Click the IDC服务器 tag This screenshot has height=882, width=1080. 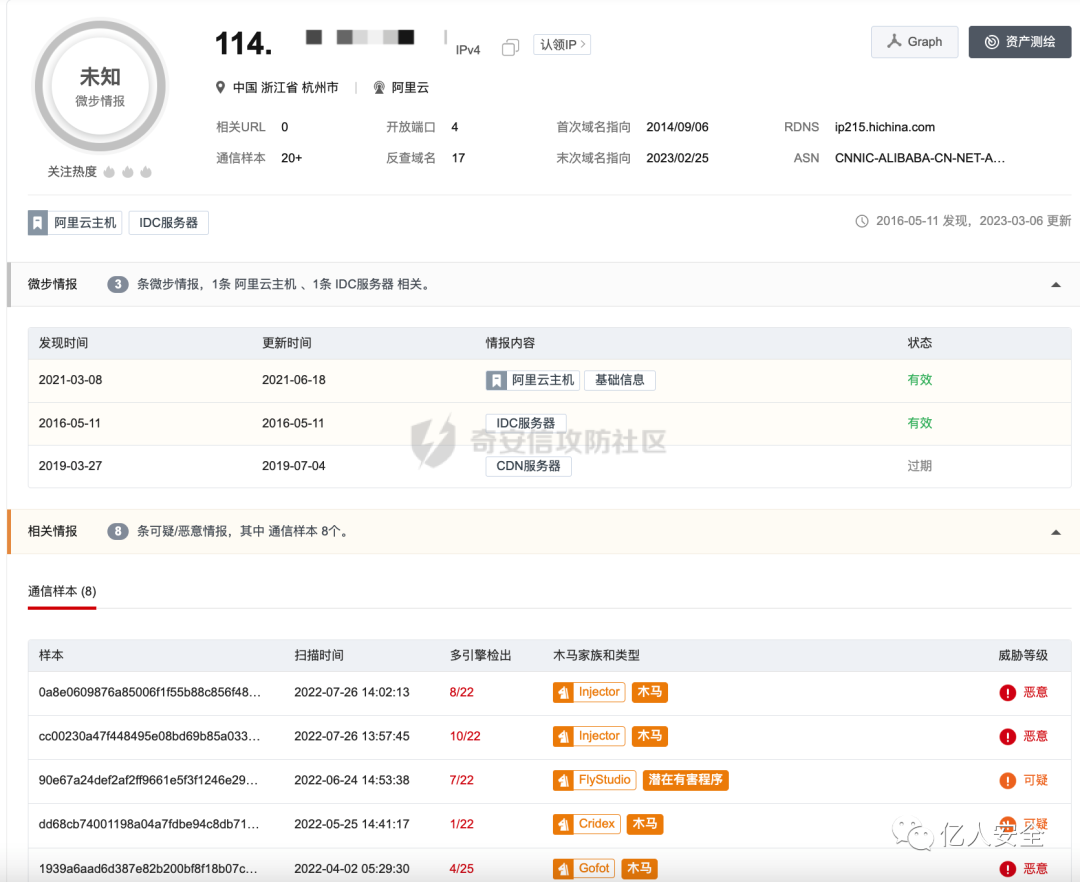[x=167, y=222]
